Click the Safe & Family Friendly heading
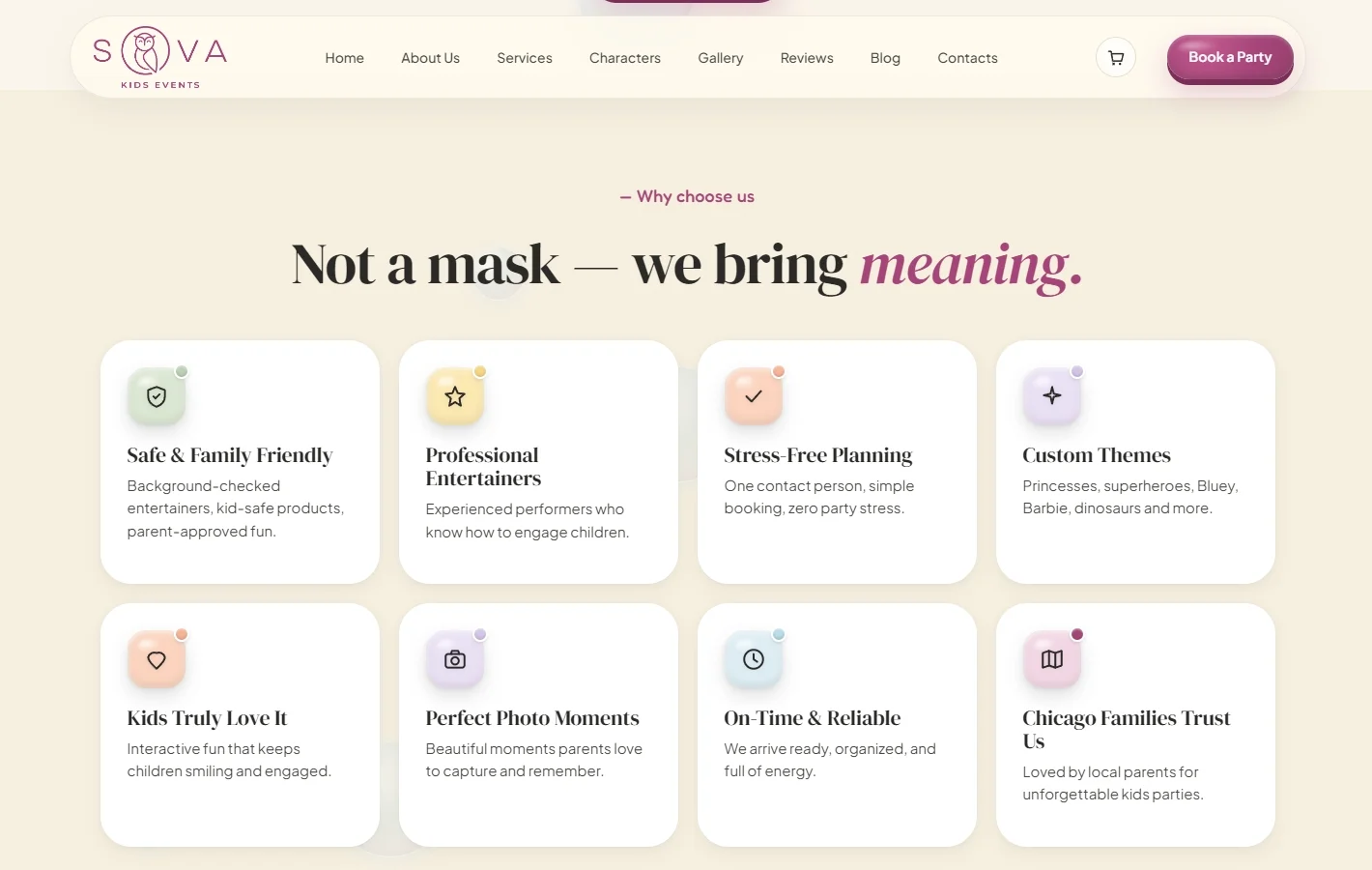Viewport: 1372px width, 870px height. click(230, 455)
